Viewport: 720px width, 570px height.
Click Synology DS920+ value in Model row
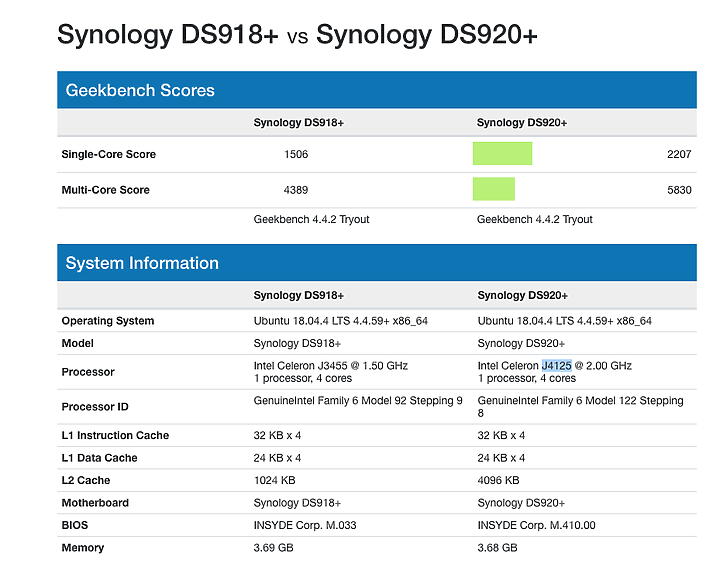[x=521, y=343]
